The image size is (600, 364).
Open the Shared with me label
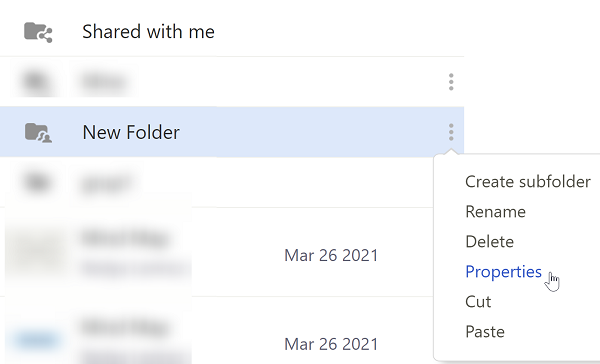point(148,31)
